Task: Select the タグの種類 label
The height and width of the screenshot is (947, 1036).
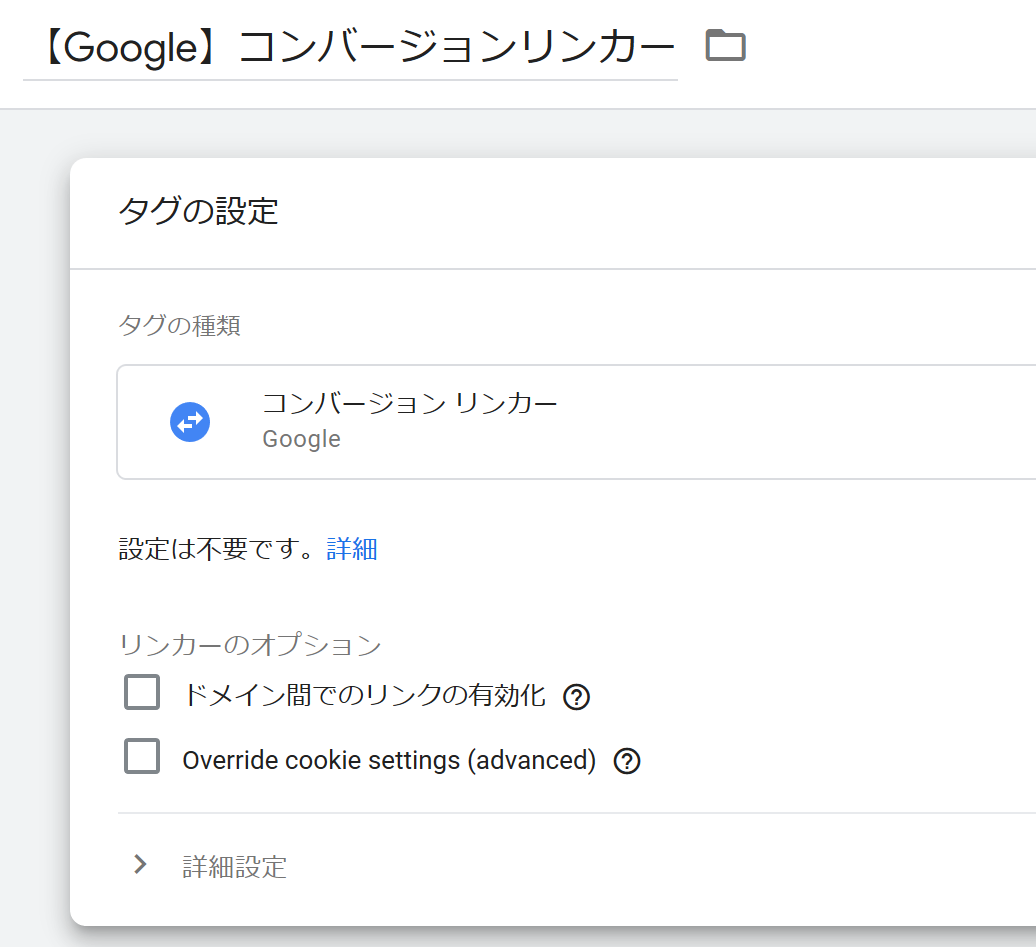Action: (x=179, y=325)
